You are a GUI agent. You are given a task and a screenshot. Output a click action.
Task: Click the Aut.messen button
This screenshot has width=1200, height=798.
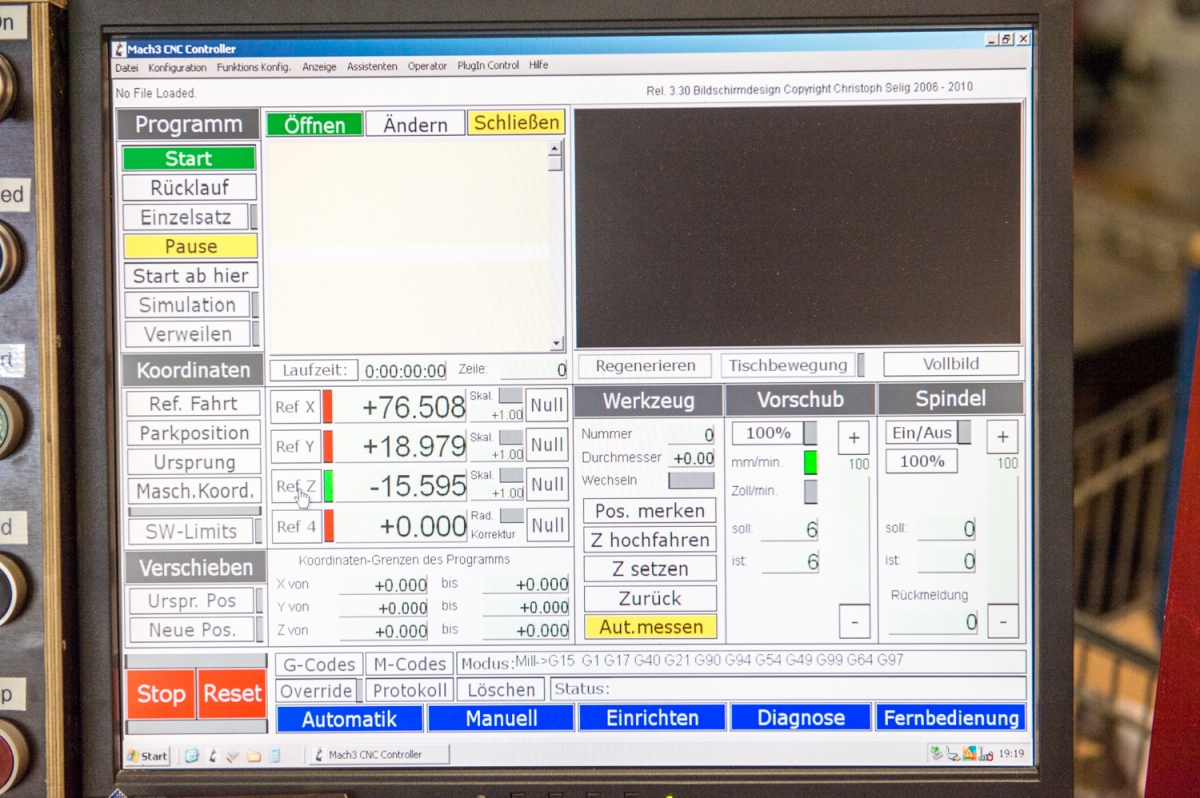pos(651,627)
